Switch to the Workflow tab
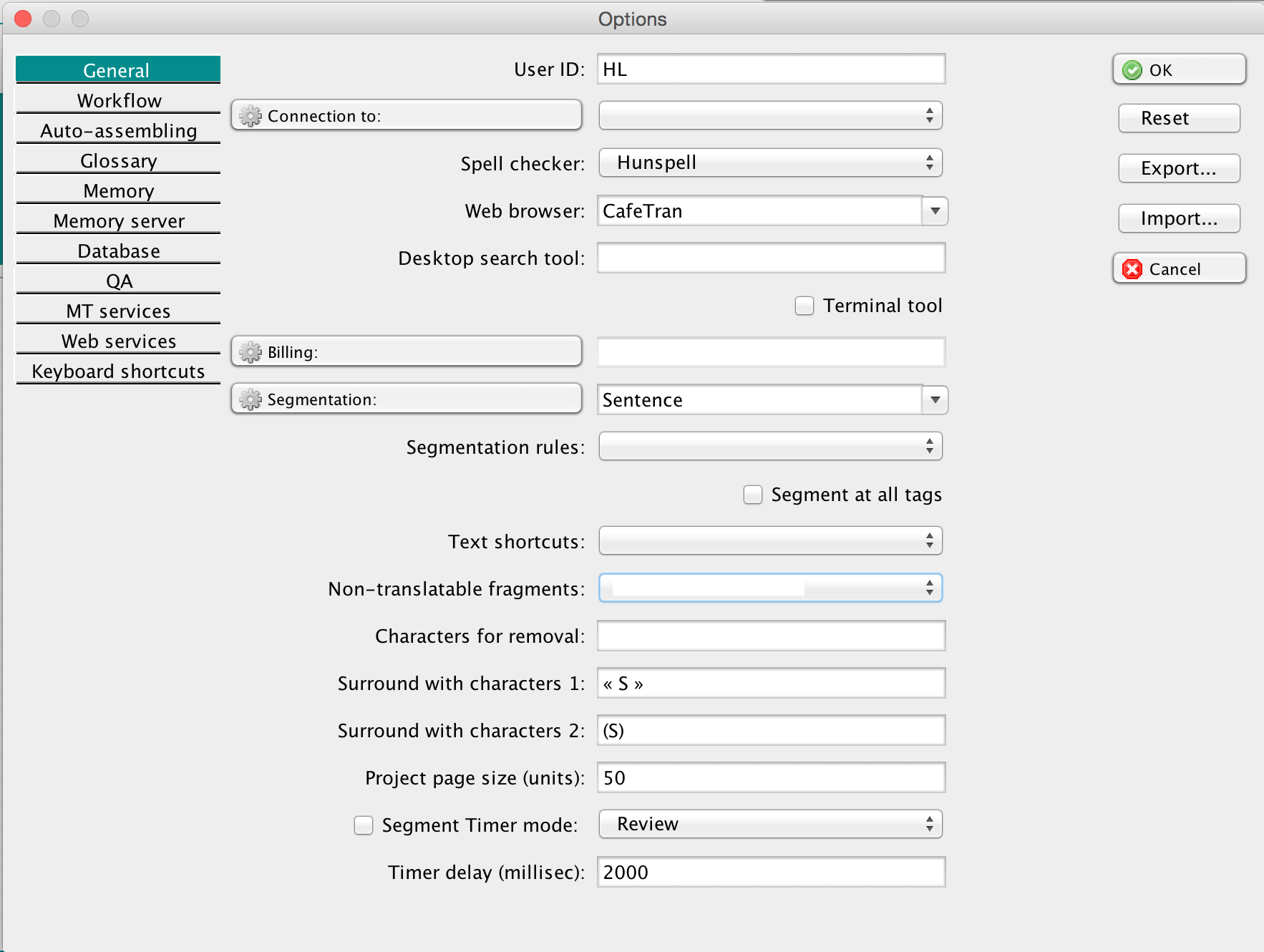The height and width of the screenshot is (952, 1264). click(119, 100)
